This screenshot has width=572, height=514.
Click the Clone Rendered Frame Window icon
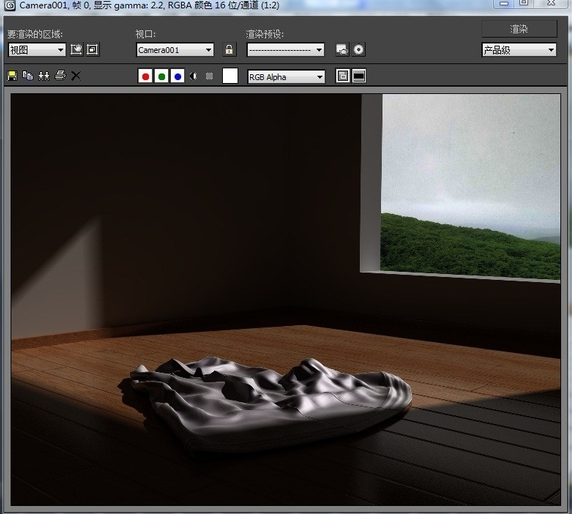44,76
